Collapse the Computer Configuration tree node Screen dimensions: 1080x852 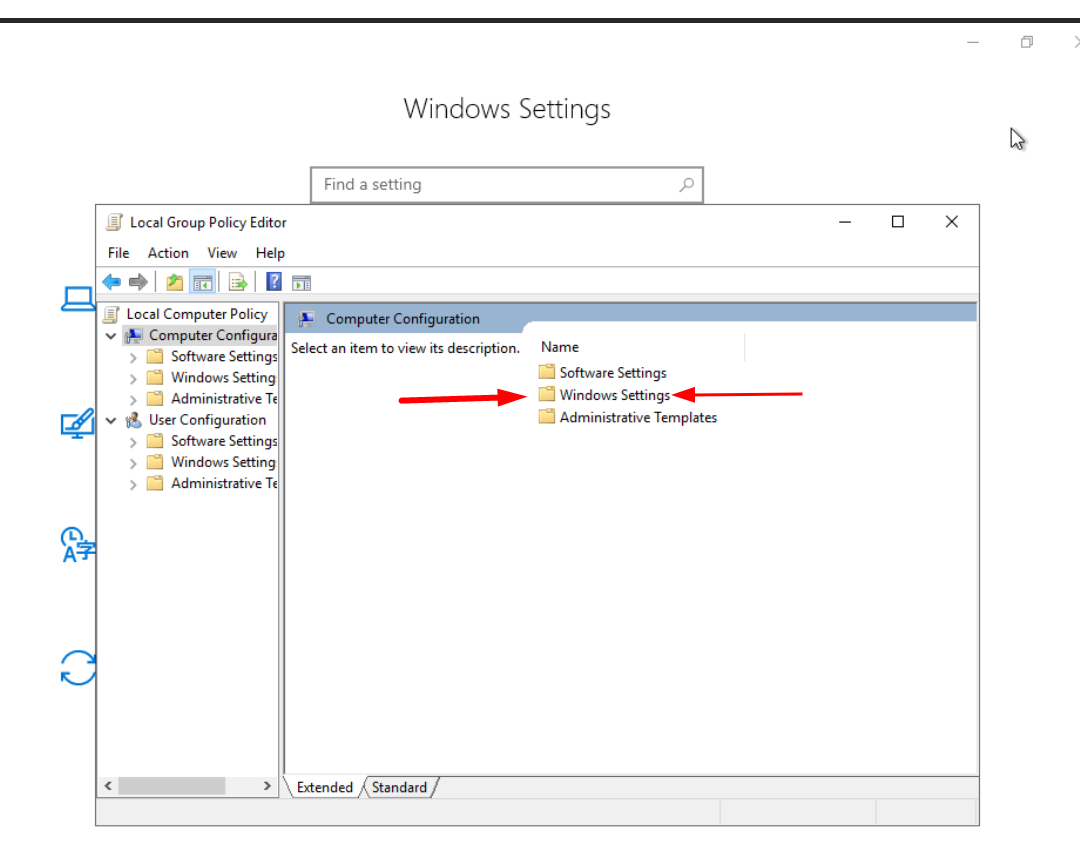[110, 336]
